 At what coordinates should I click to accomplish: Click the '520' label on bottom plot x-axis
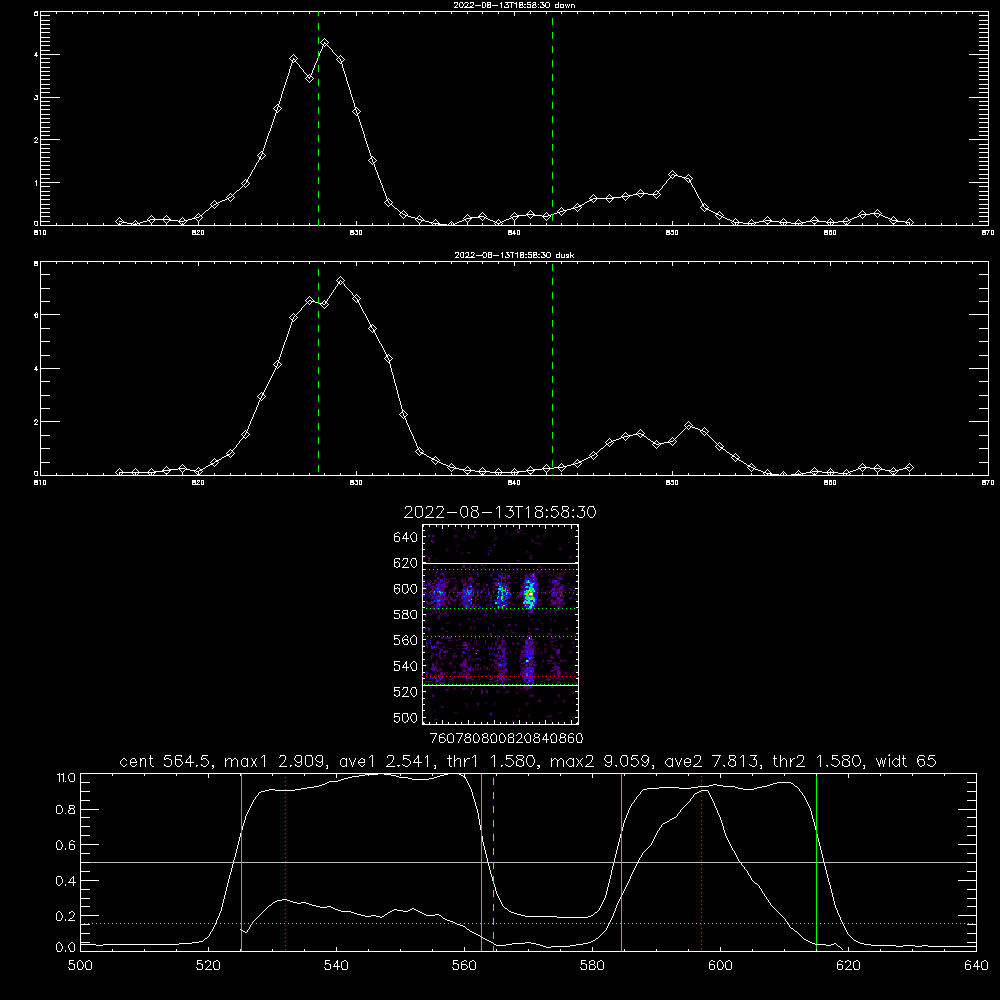point(208,966)
